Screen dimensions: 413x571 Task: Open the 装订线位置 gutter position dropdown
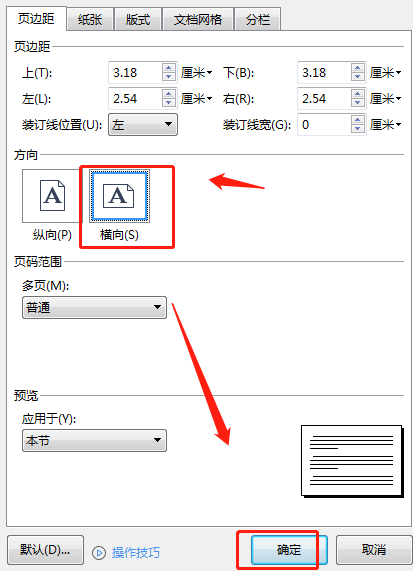143,125
